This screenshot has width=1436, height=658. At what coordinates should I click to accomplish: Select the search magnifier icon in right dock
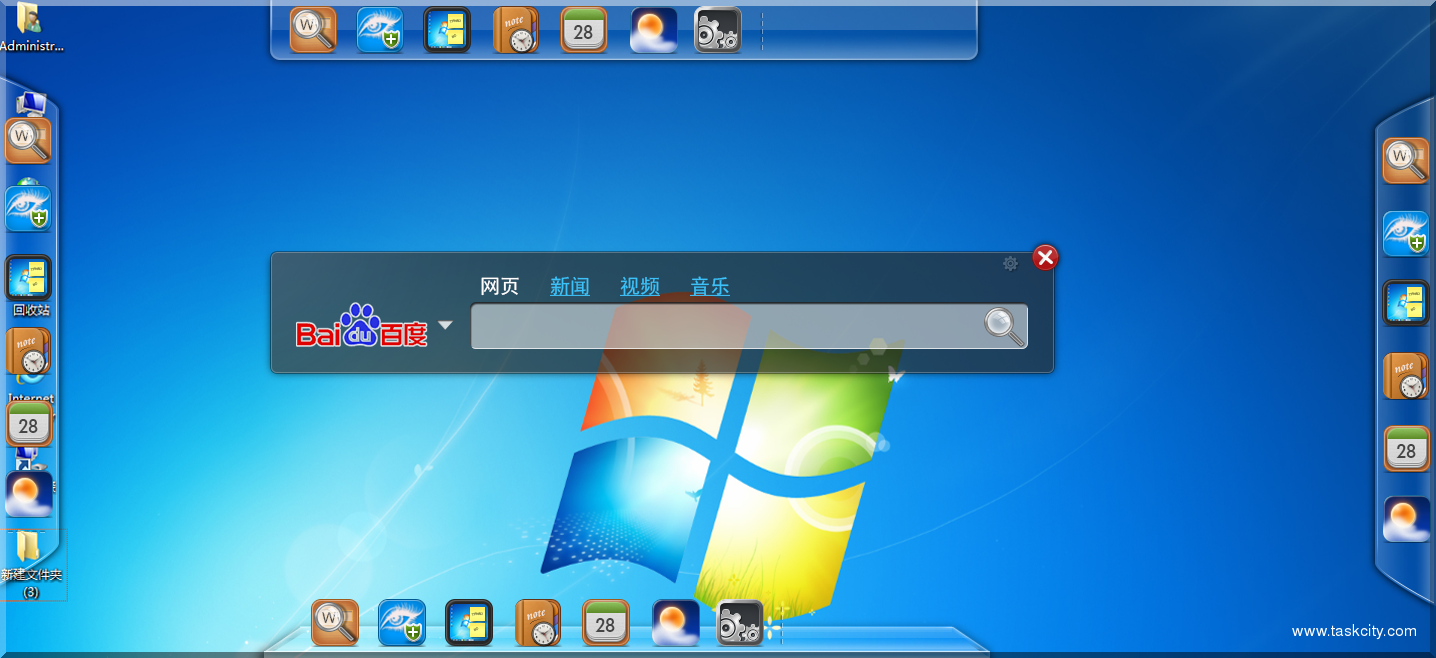pos(1406,161)
